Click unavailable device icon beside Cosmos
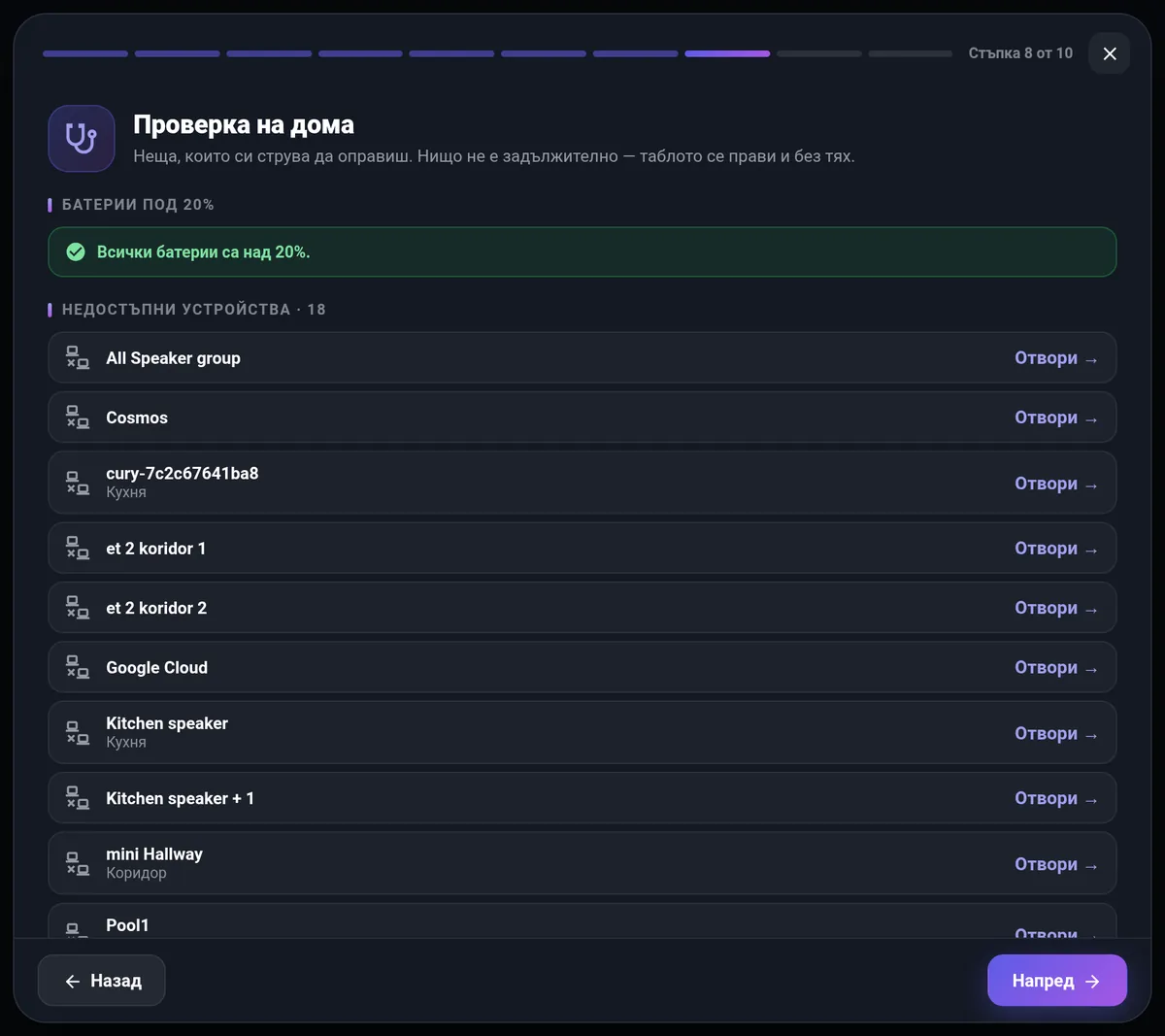This screenshot has width=1165, height=1036. point(78,418)
